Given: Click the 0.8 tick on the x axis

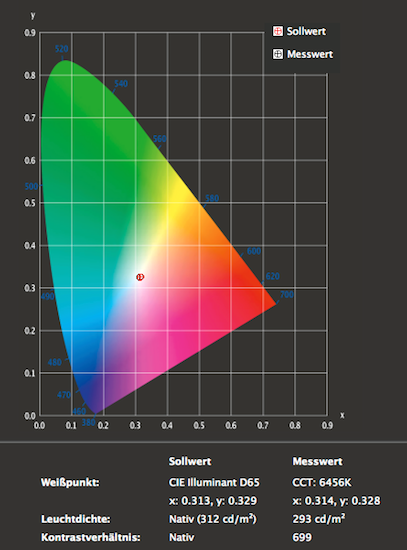Looking at the screenshot, I should [x=295, y=425].
